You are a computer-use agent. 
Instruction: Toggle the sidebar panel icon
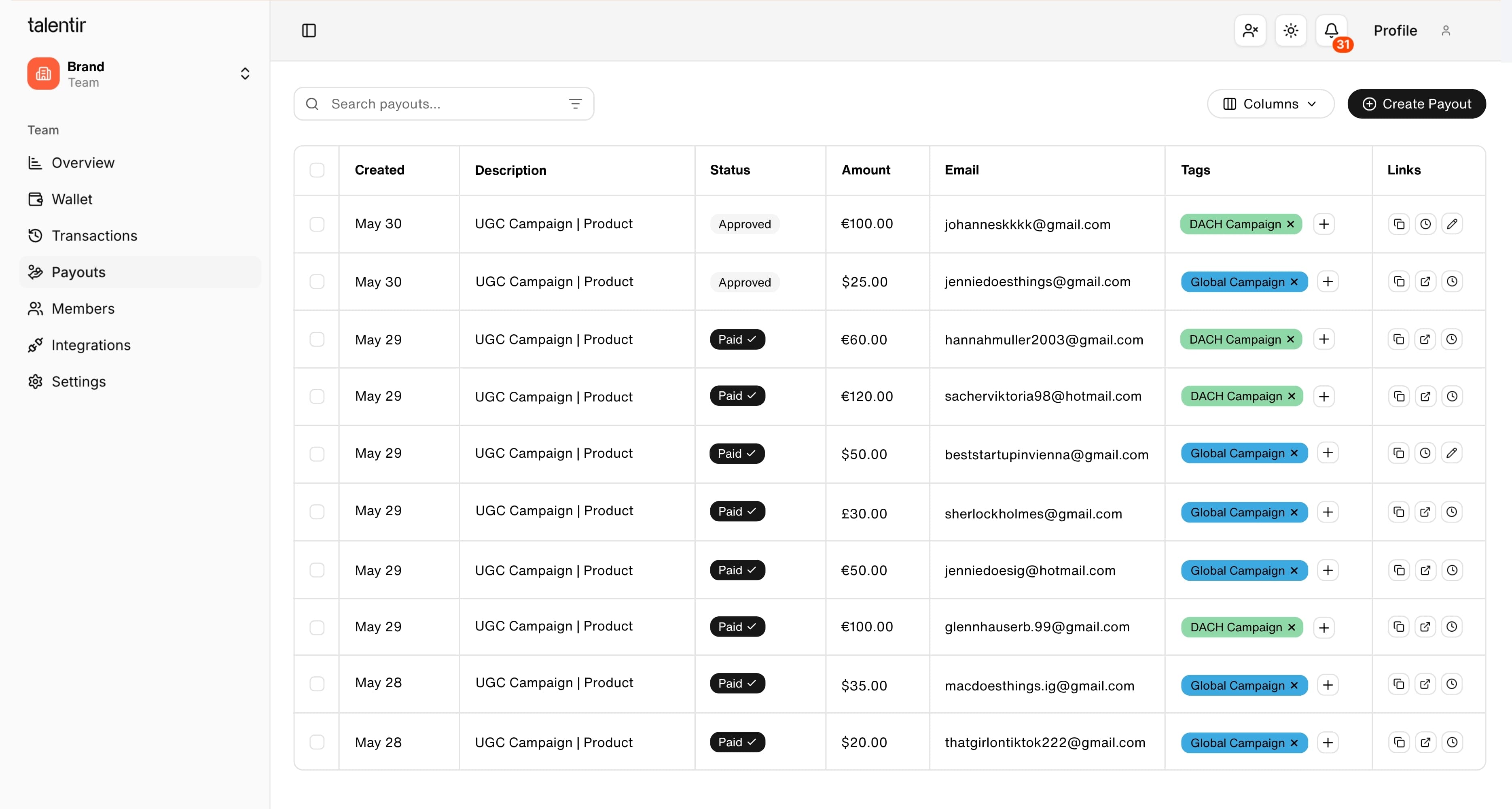[x=309, y=30]
